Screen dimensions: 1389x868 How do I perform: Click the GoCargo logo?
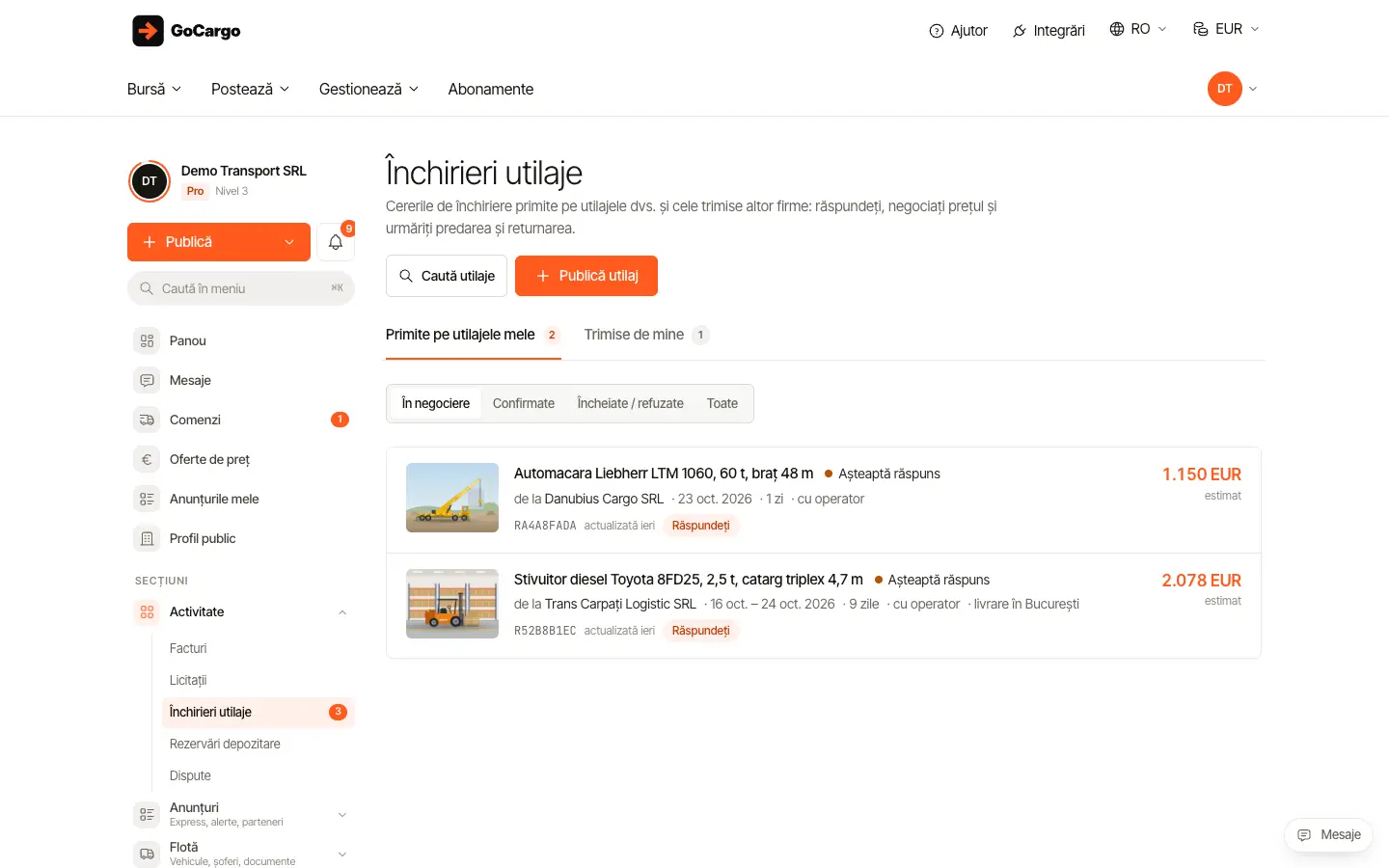tap(186, 31)
